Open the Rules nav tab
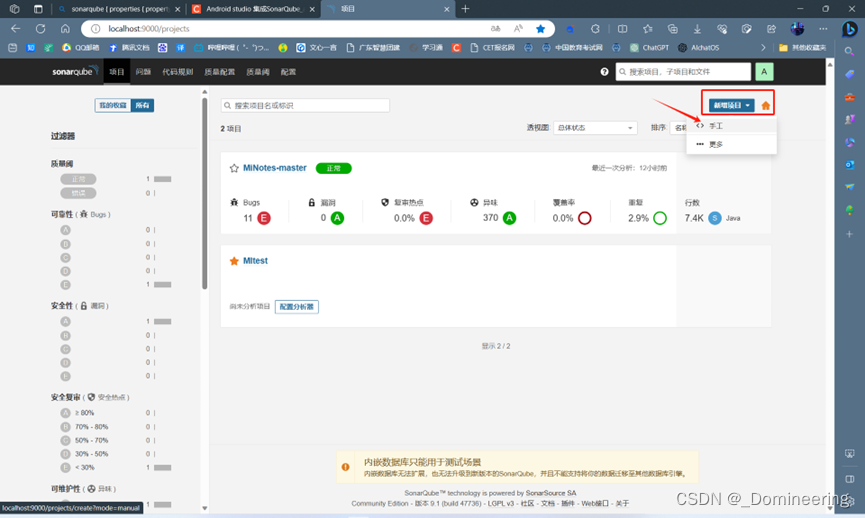Screen dimensions: 865x518 coord(178,72)
